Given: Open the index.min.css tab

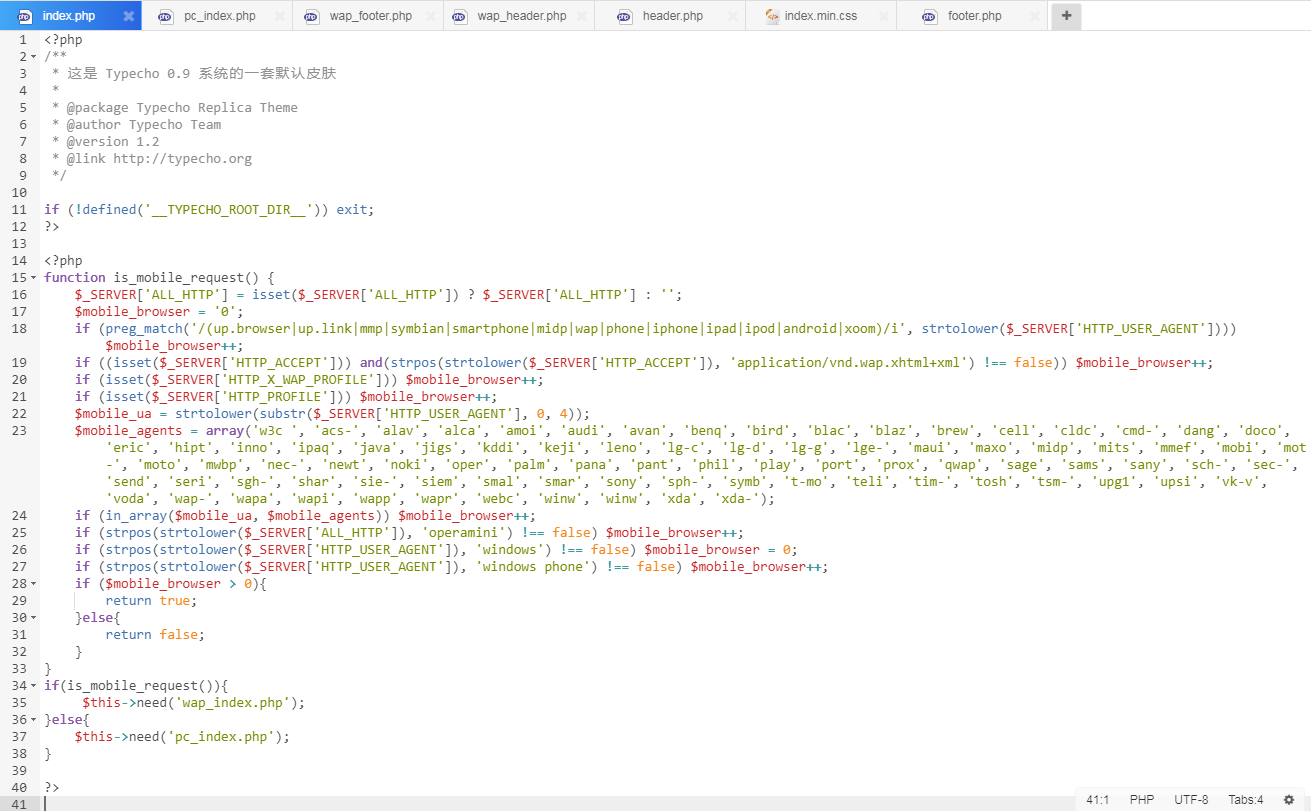Looking at the screenshot, I should [821, 16].
